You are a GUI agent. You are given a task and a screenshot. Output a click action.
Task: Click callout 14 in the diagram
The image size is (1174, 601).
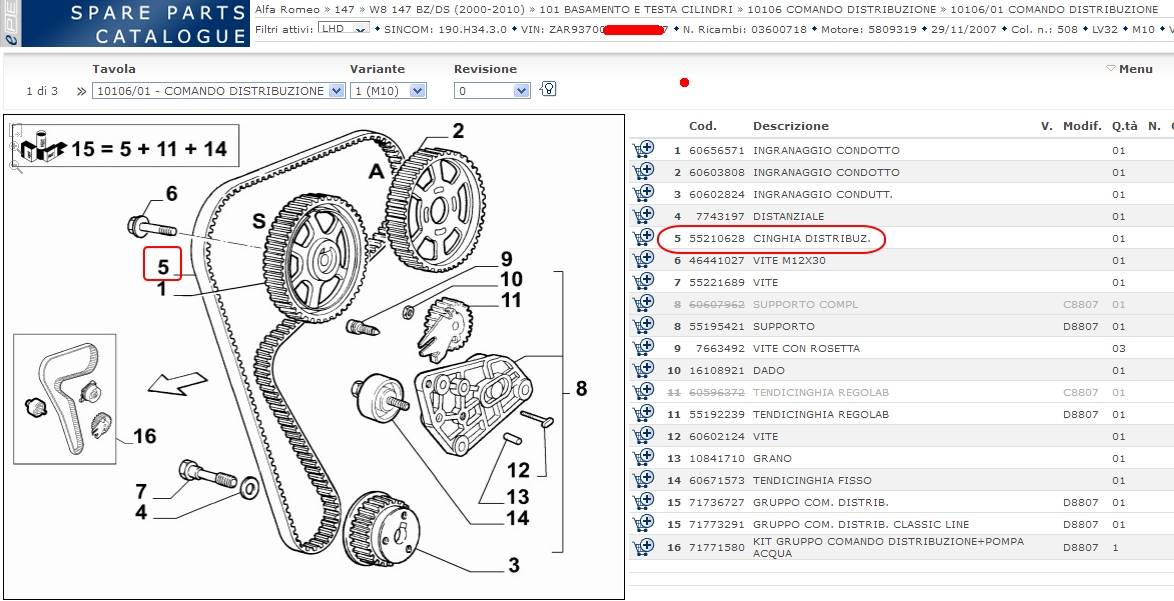coord(517,518)
